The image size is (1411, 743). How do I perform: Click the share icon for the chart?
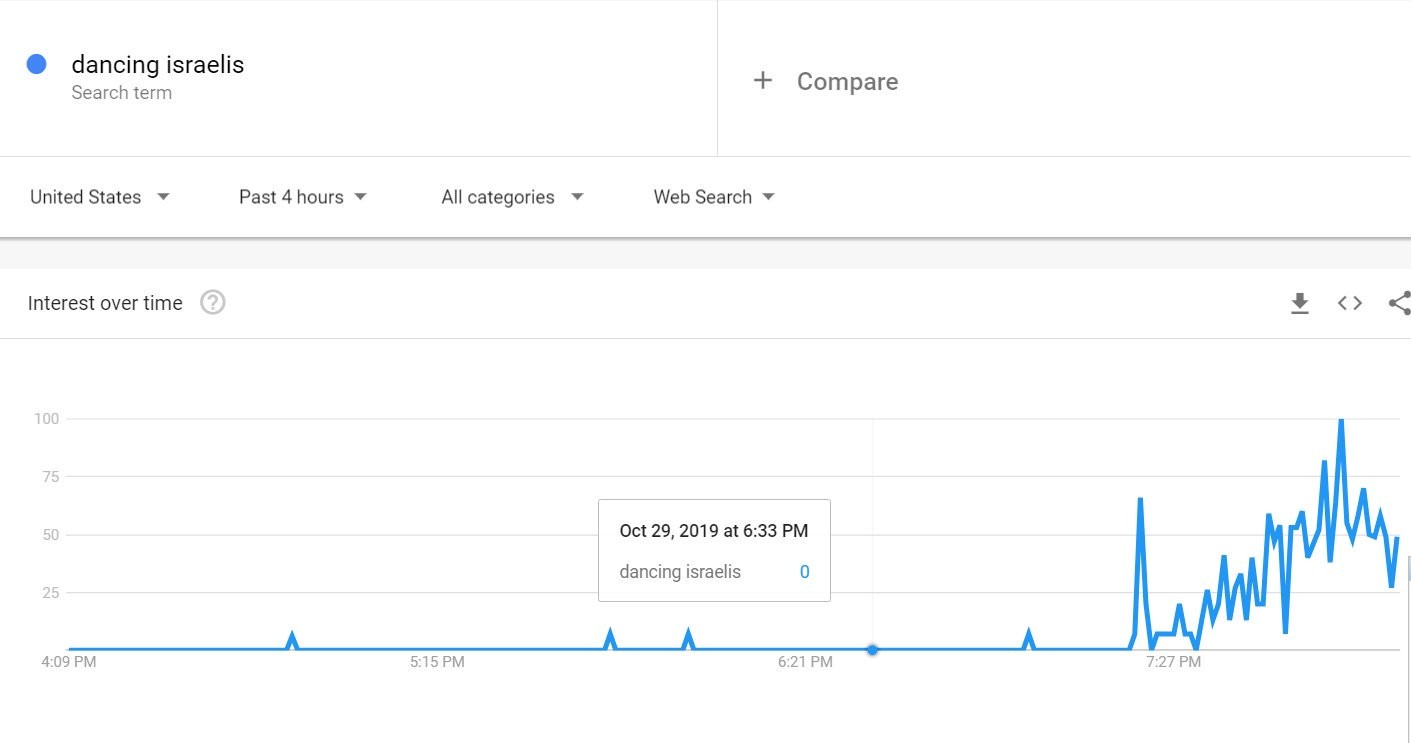[1400, 303]
